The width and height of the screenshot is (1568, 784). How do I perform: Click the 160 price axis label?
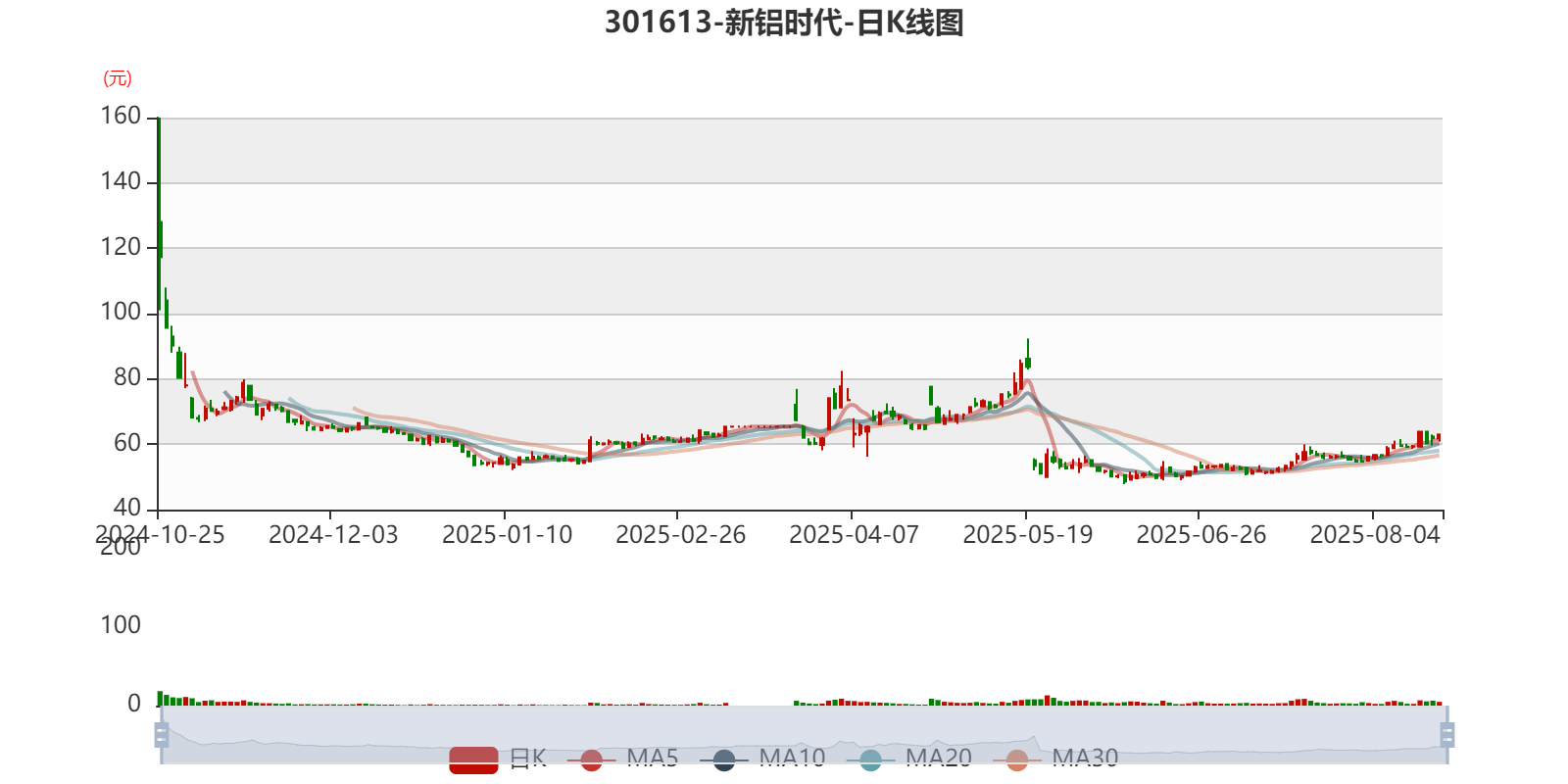coord(121,116)
